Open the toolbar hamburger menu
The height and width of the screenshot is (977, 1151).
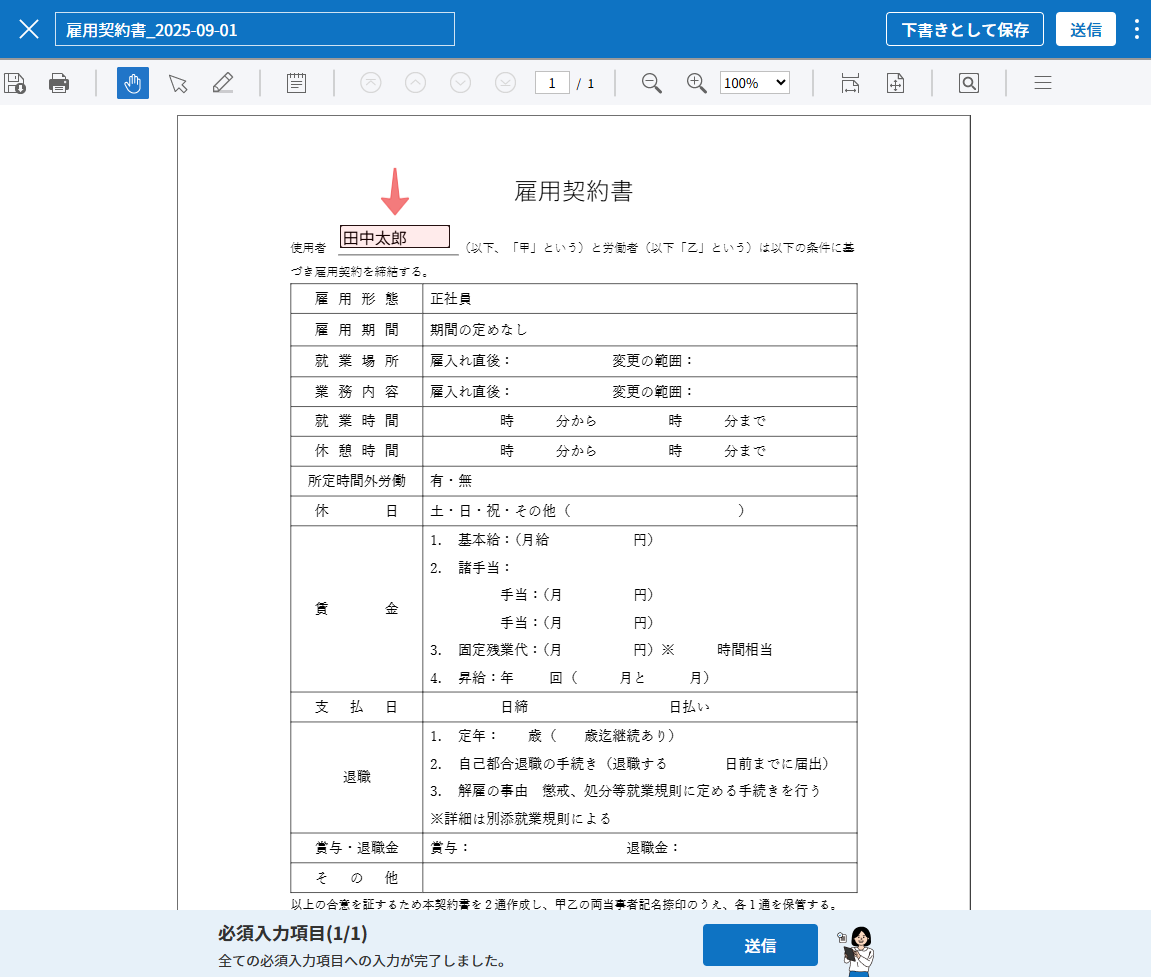click(1043, 83)
